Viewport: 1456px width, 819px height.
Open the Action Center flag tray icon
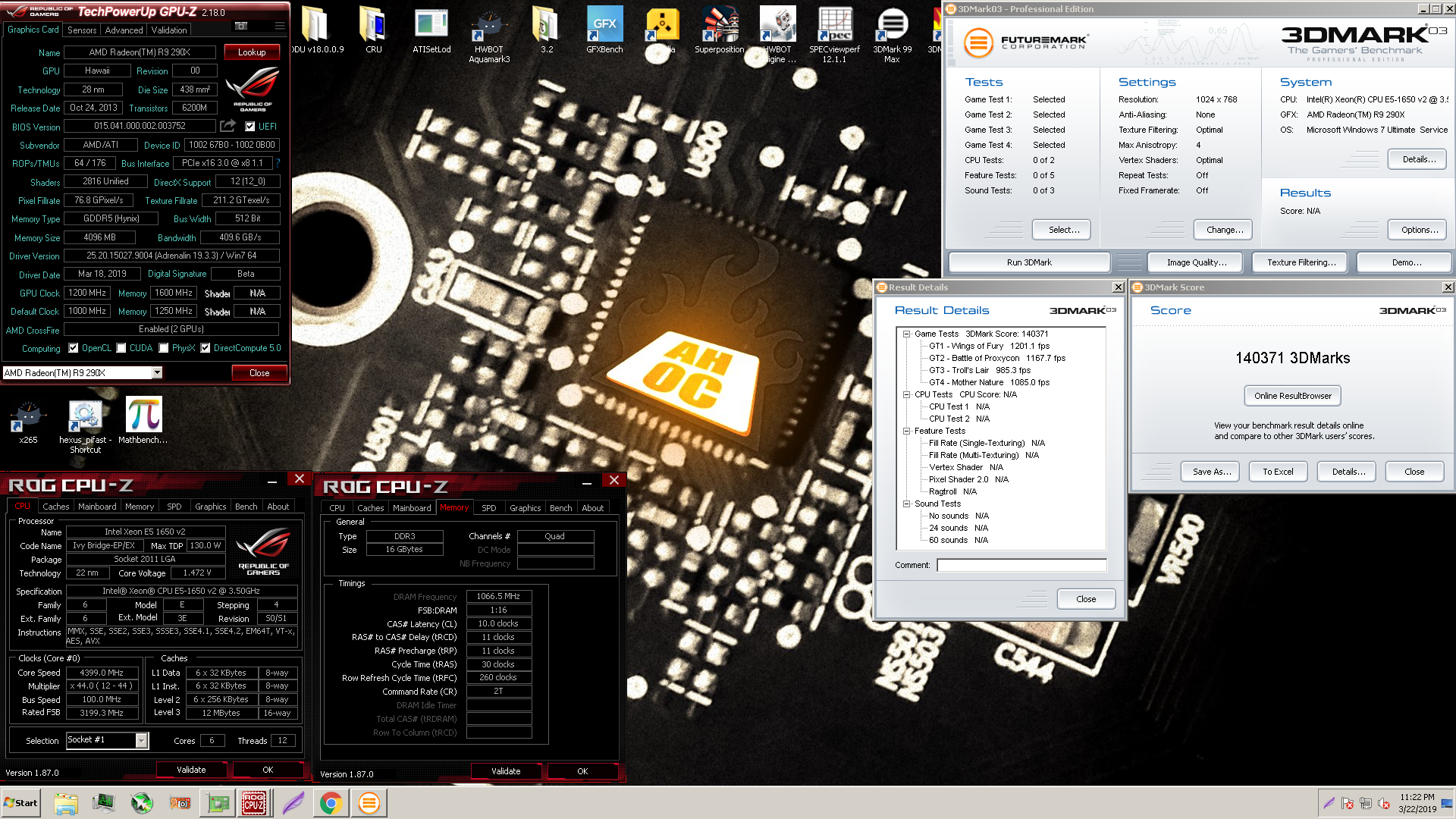point(1347,803)
